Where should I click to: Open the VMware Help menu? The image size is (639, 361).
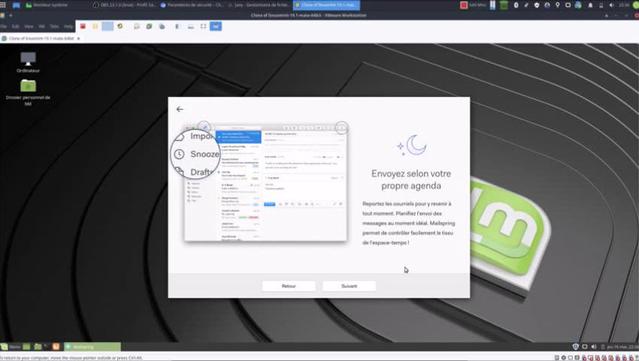coord(68,26)
